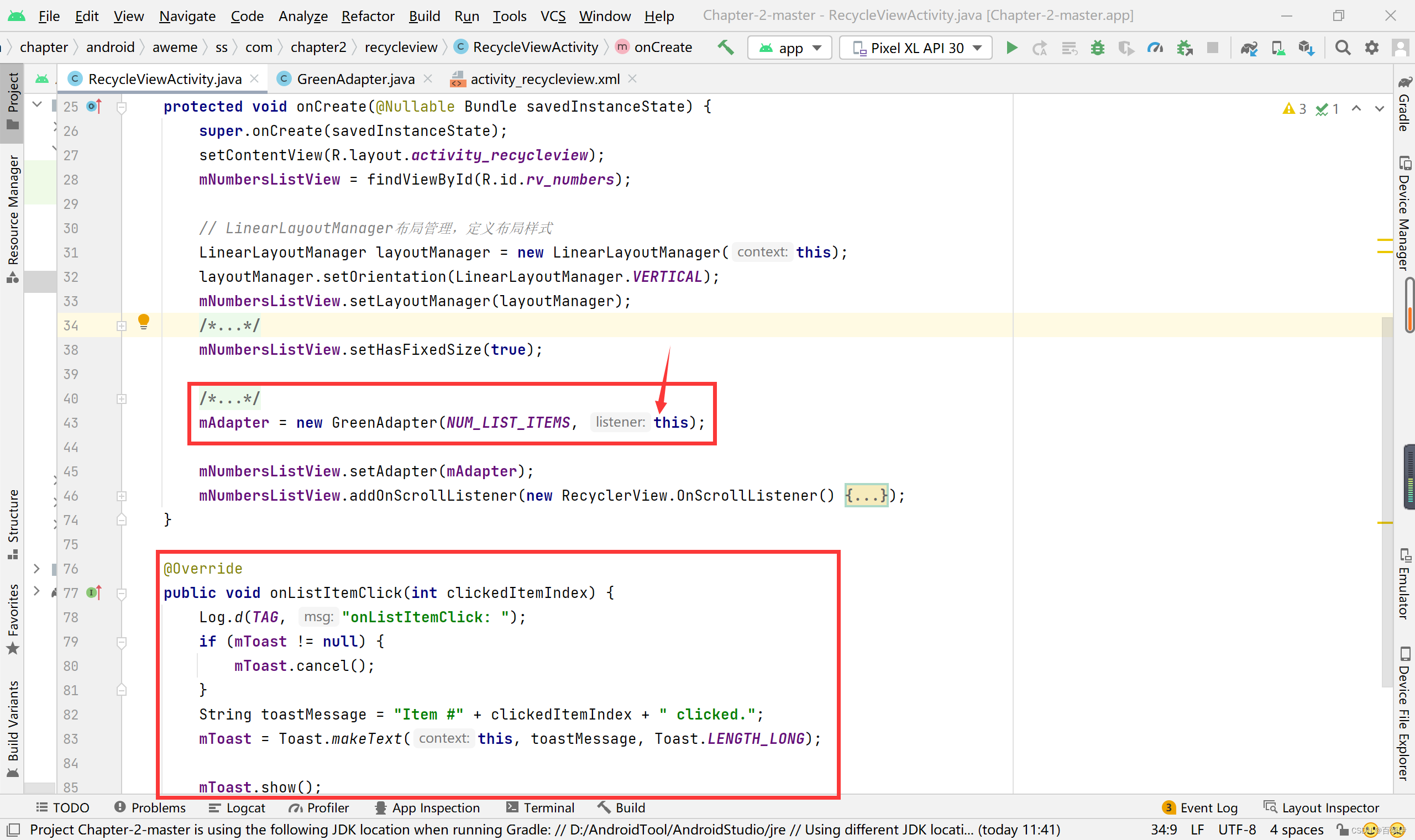This screenshot has width=1415, height=840.
Task: Click the red Stop button in toolbar
Action: coord(1212,48)
